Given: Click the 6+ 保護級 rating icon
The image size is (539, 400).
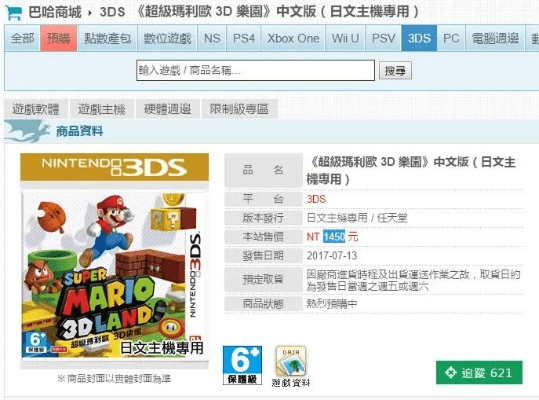Looking at the screenshot, I should 242,365.
